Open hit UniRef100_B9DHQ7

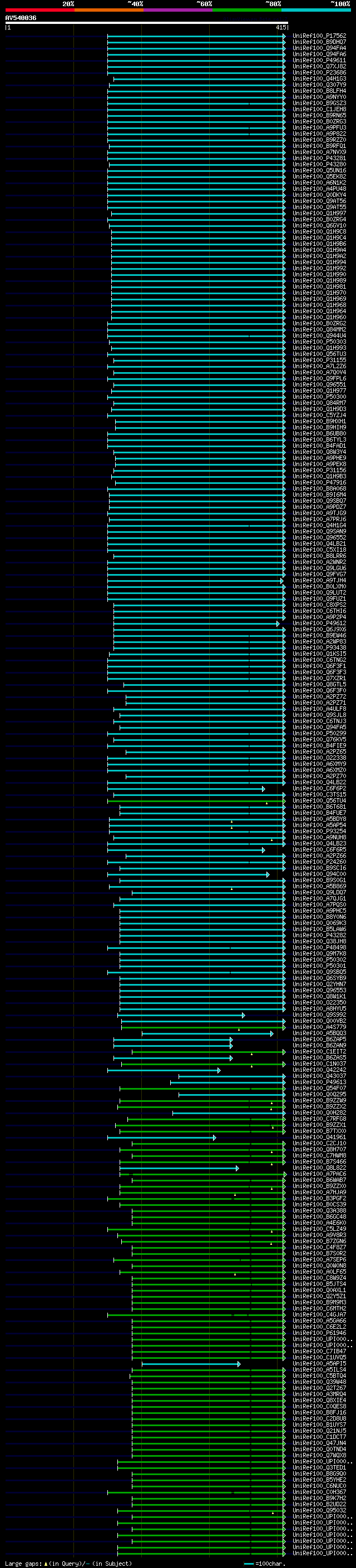pos(319,42)
